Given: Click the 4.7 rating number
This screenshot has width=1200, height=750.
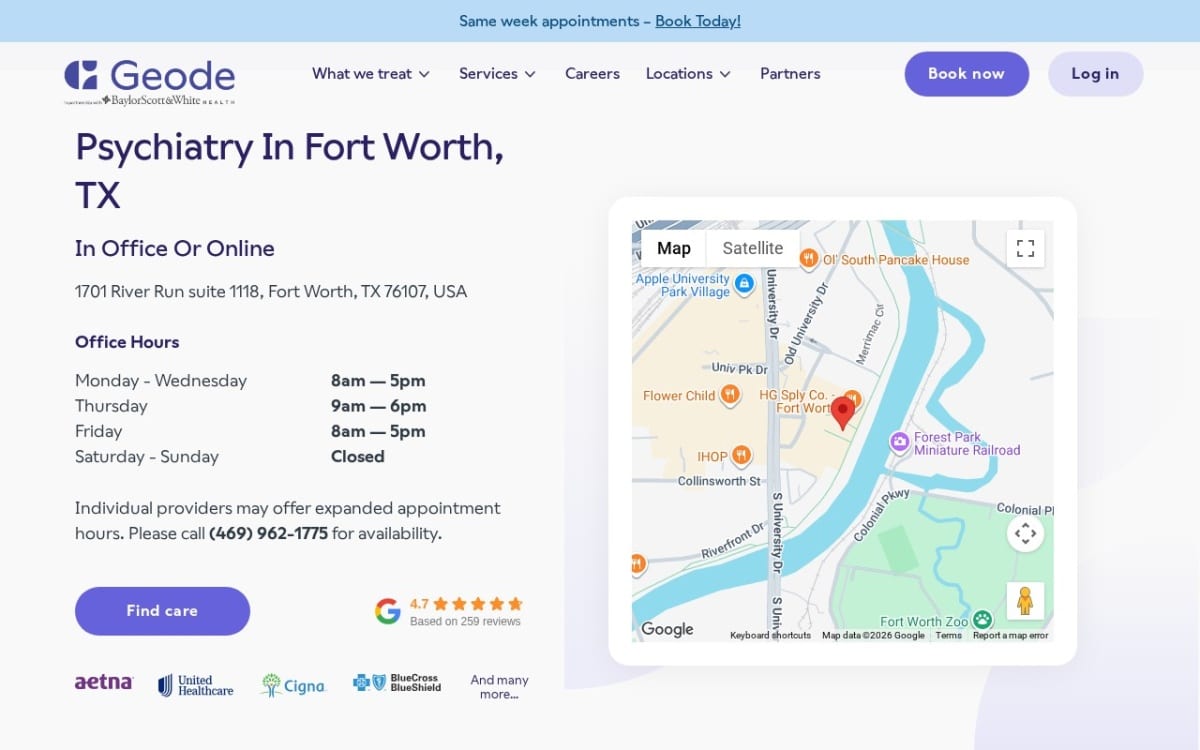Looking at the screenshot, I should [419, 604].
